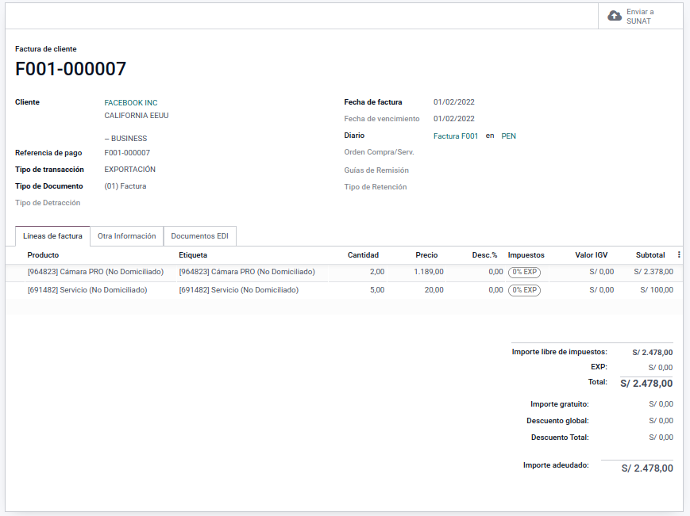The image size is (690, 516).
Task: Click the Precio column header
Action: [x=426, y=255]
